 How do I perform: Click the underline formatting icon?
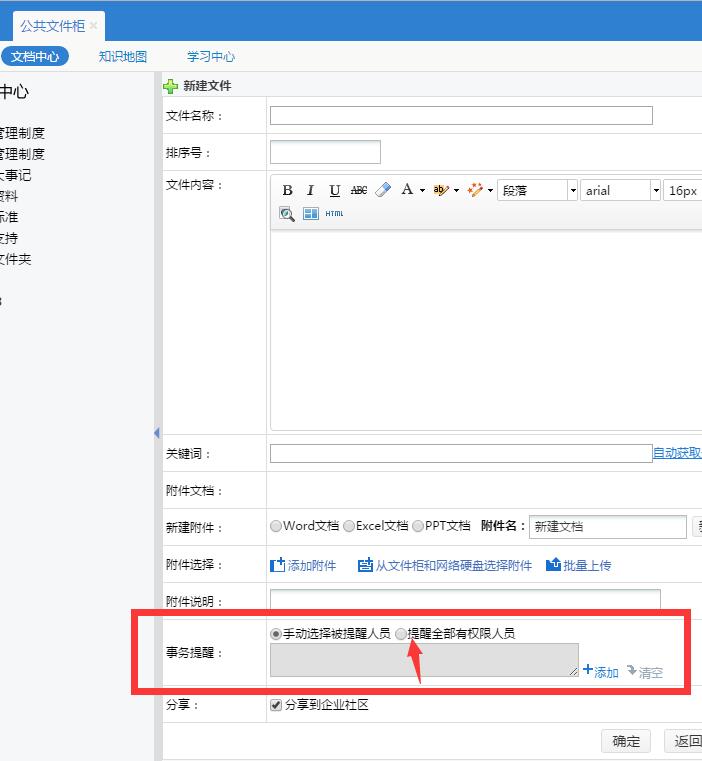coord(334,190)
